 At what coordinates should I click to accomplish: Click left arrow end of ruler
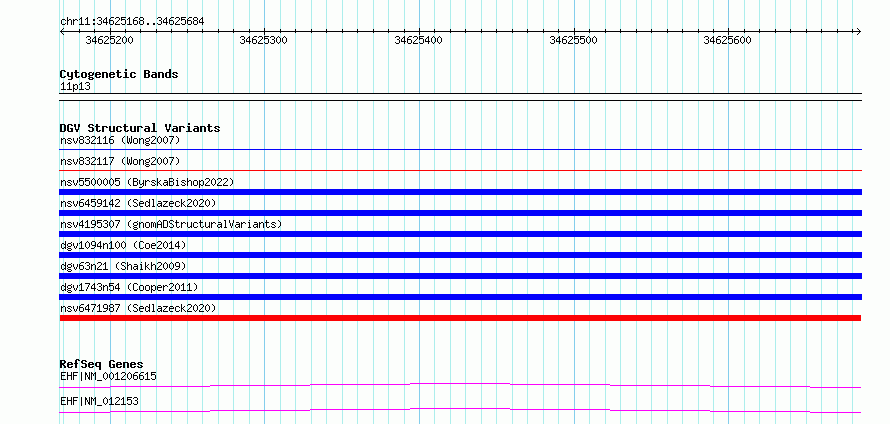point(62,31)
